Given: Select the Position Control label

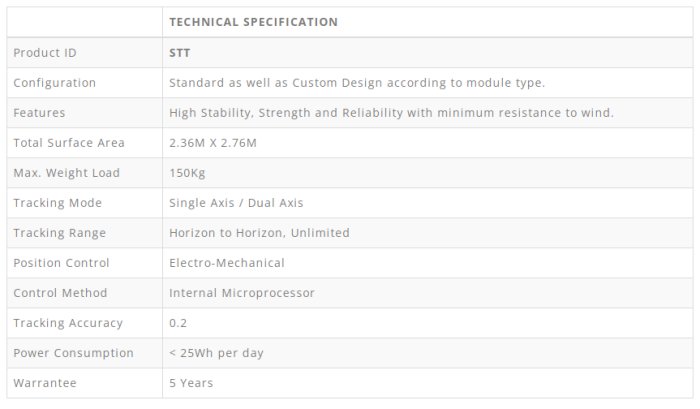Looking at the screenshot, I should (x=61, y=263).
